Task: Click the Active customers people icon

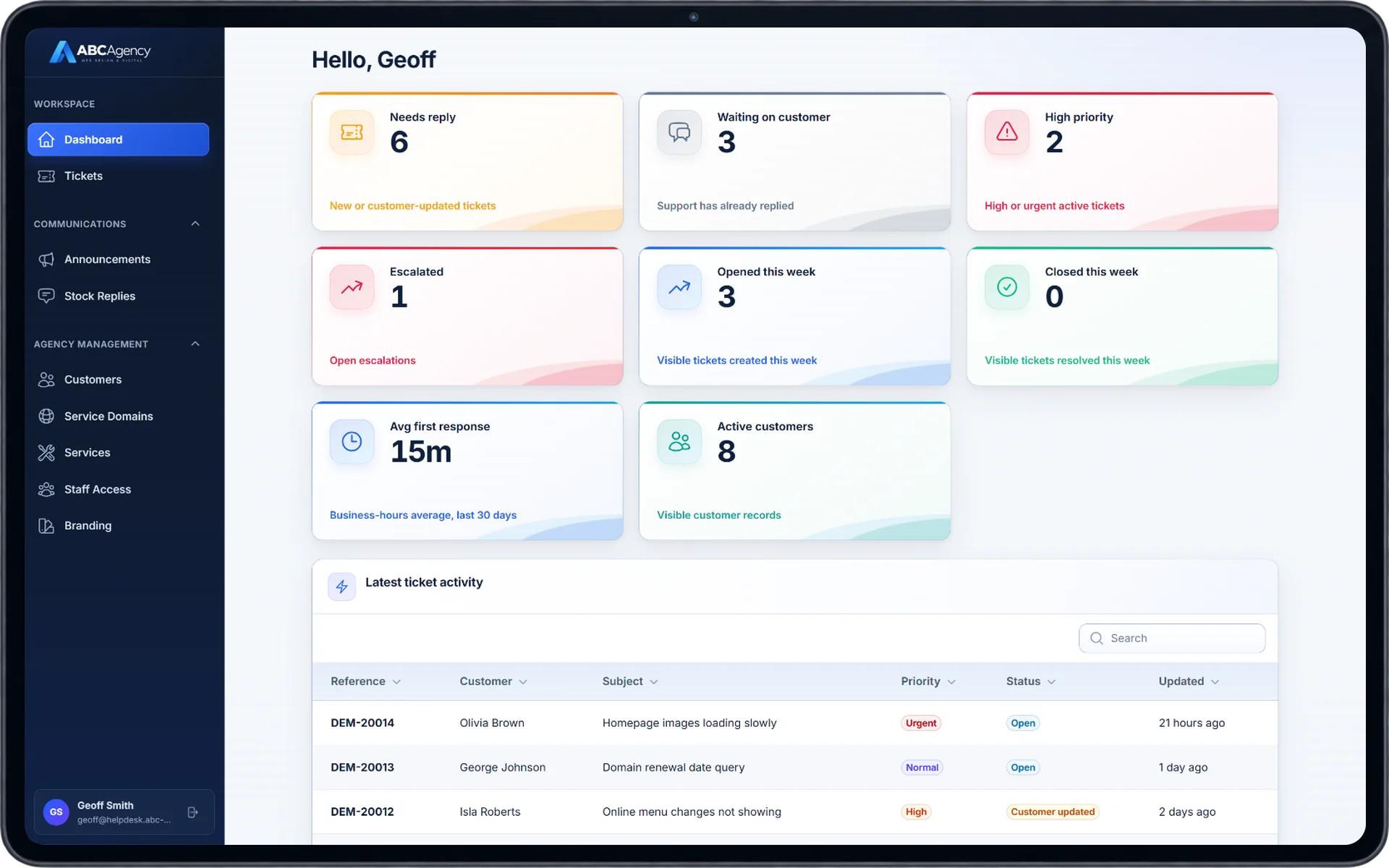Action: (x=679, y=442)
